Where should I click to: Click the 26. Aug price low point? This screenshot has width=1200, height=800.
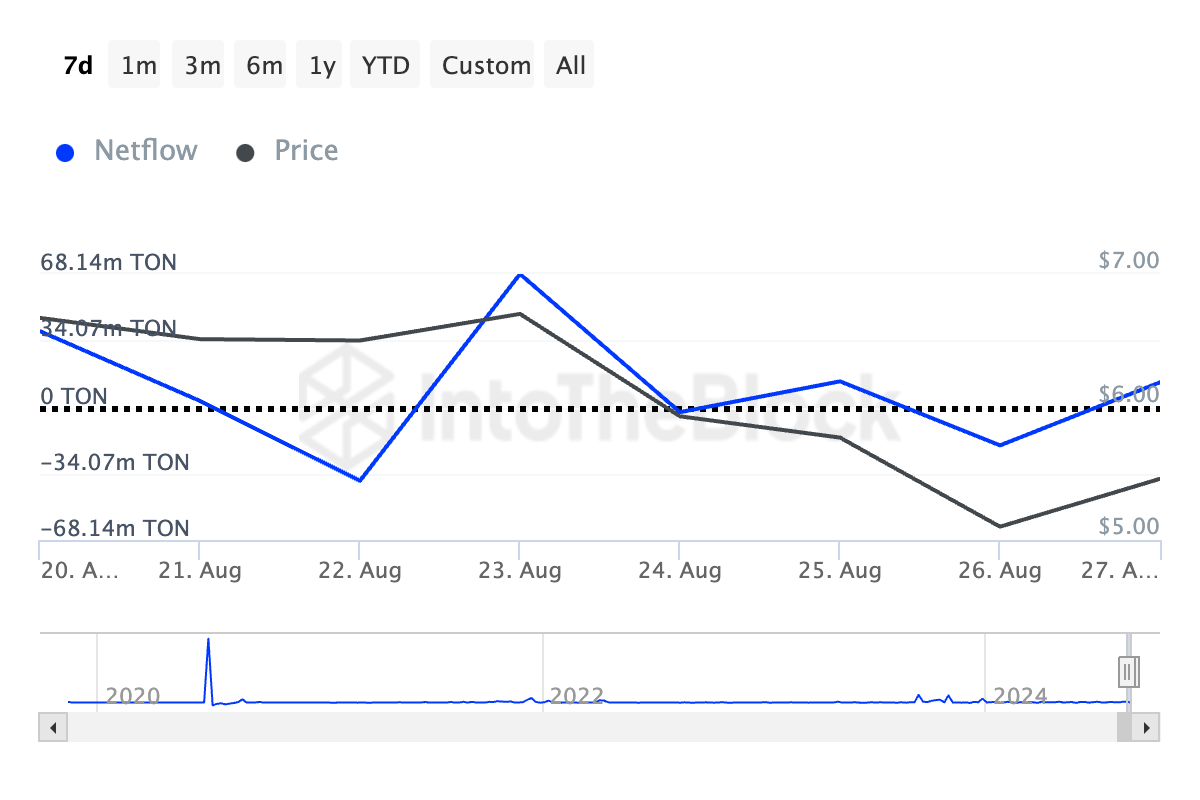tap(999, 526)
